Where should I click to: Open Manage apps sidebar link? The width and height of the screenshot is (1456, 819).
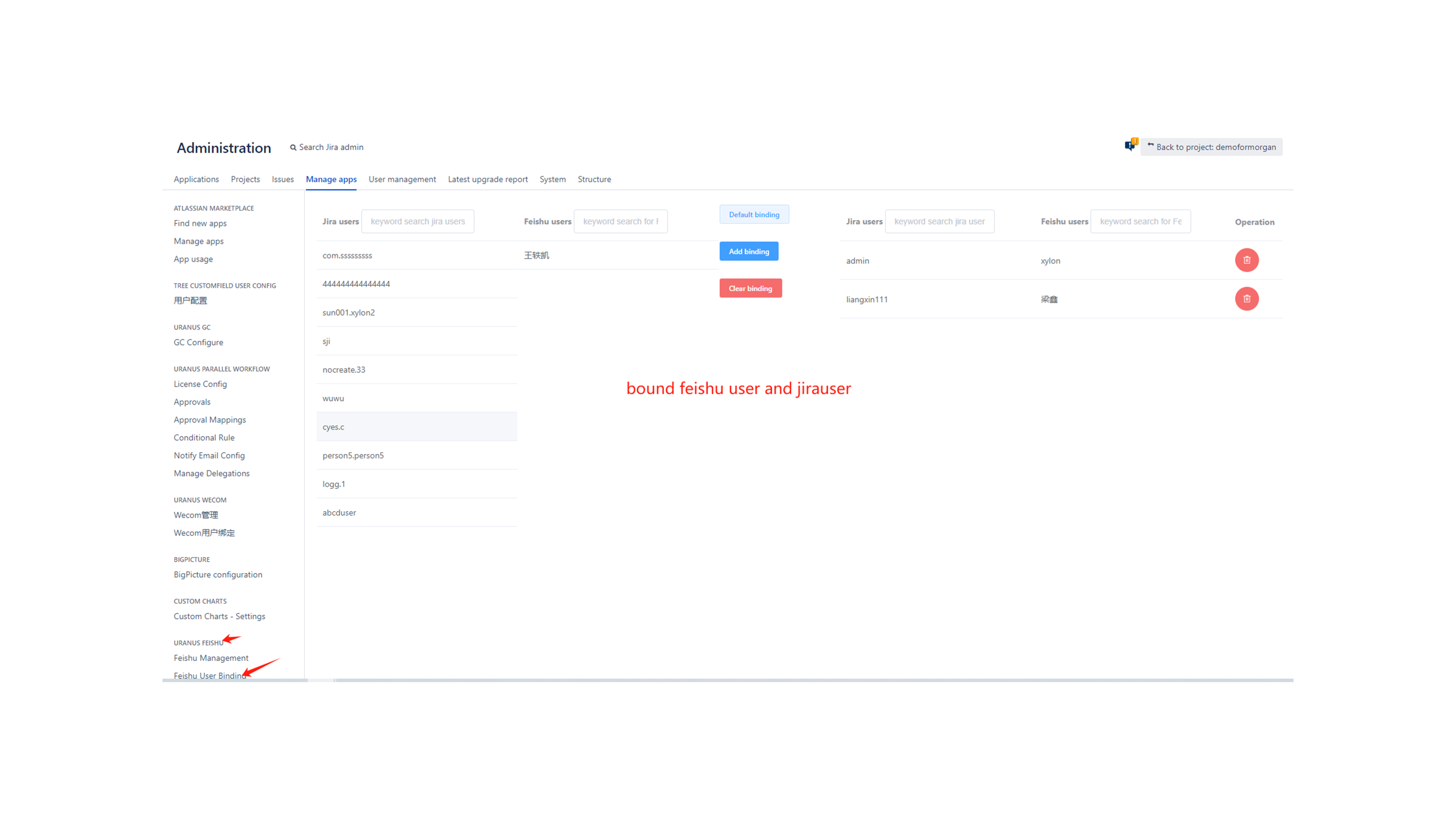(198, 241)
